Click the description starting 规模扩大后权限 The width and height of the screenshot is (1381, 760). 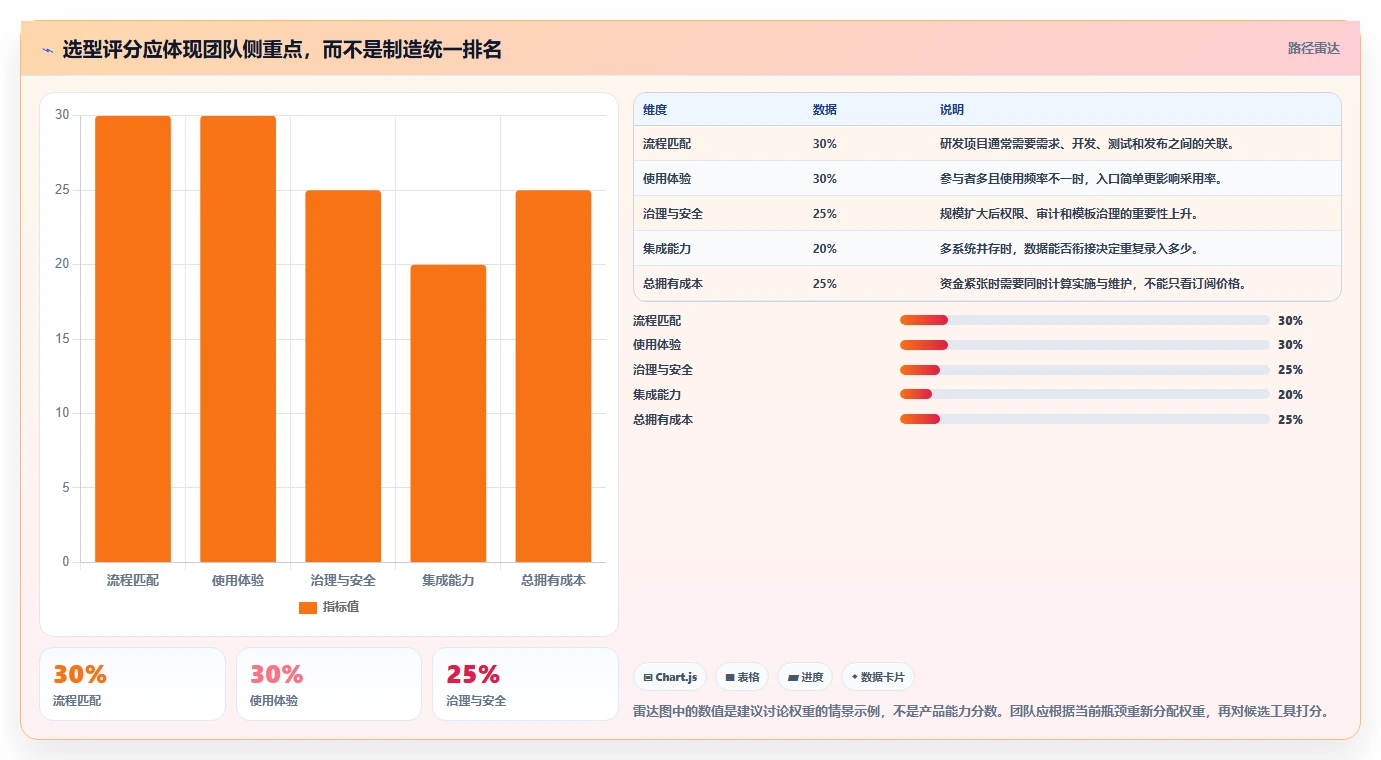point(1069,214)
